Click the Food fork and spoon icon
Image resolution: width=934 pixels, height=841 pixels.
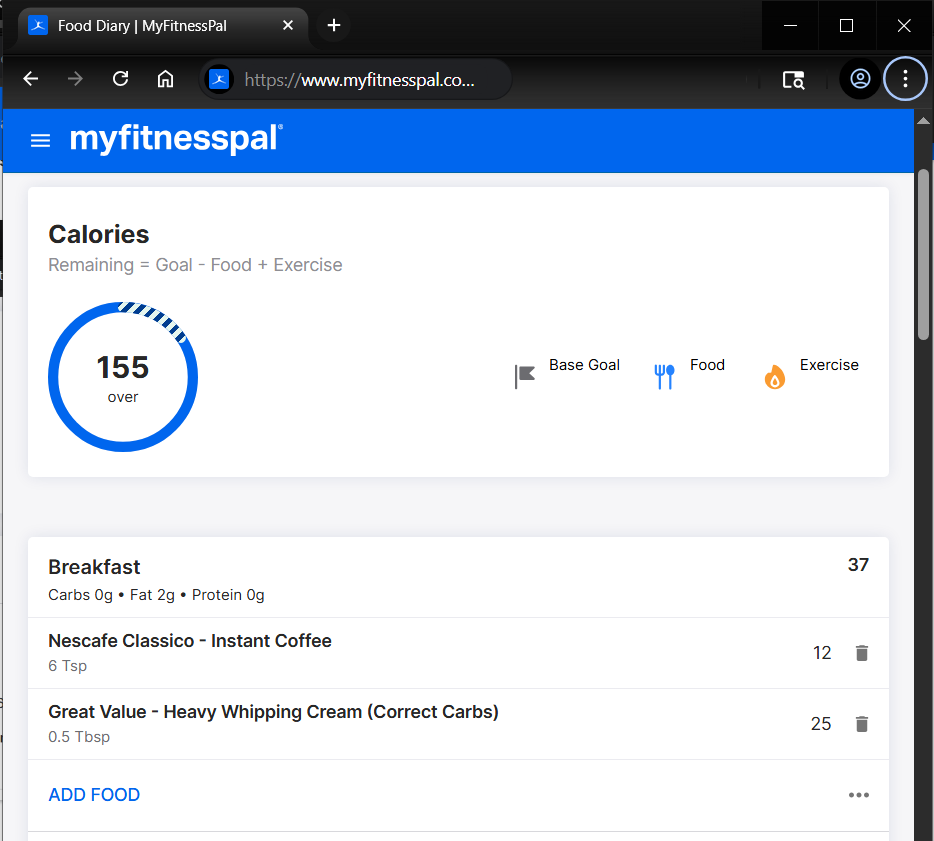tap(664, 376)
